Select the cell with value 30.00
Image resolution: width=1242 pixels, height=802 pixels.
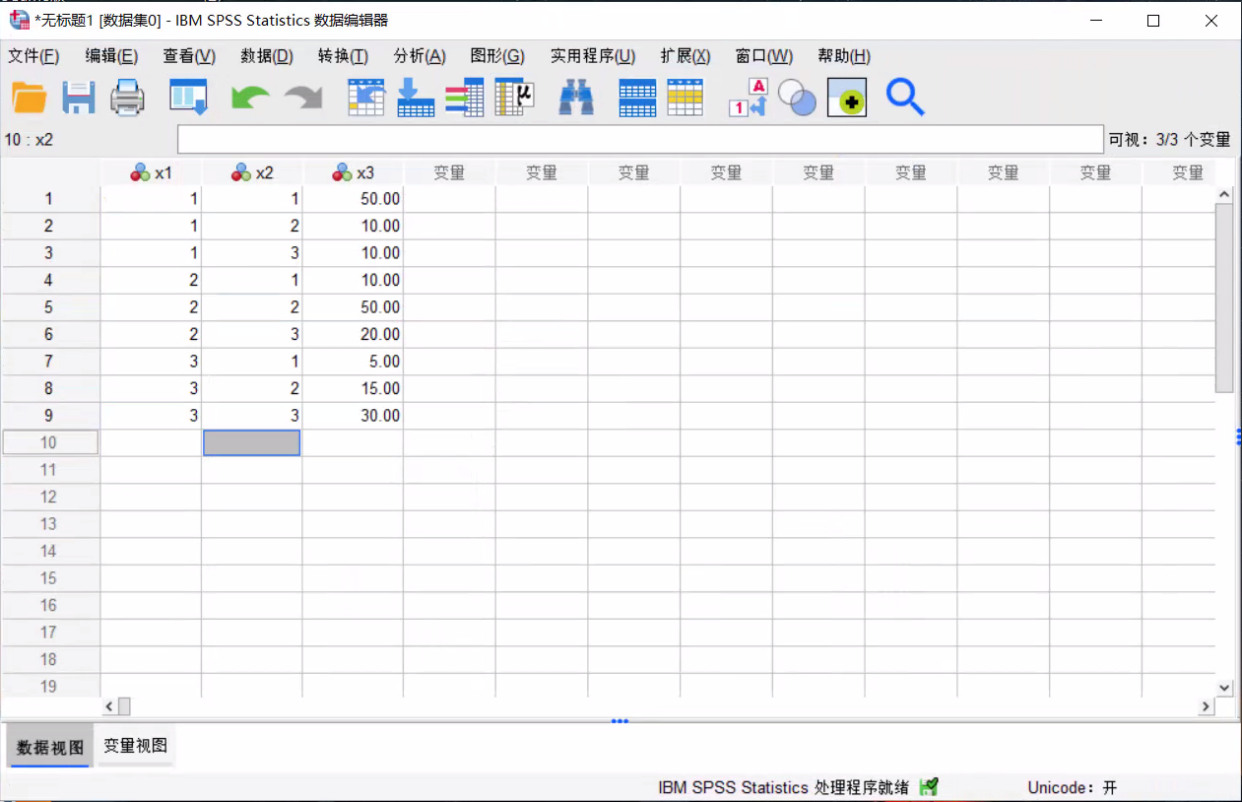(x=353, y=416)
